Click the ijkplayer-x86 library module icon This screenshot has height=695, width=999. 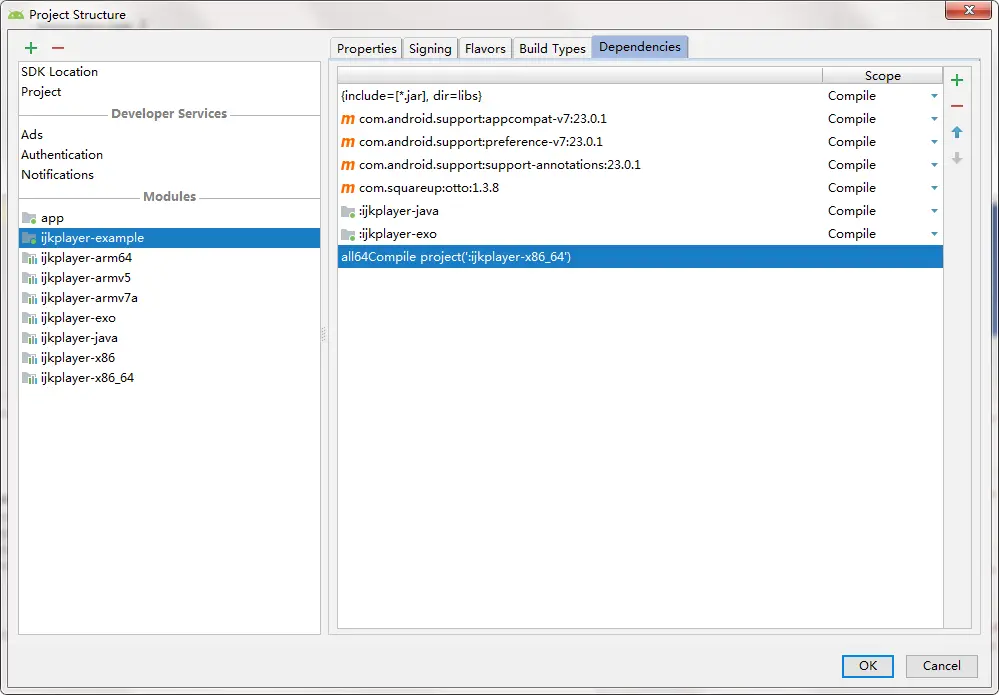(x=29, y=358)
